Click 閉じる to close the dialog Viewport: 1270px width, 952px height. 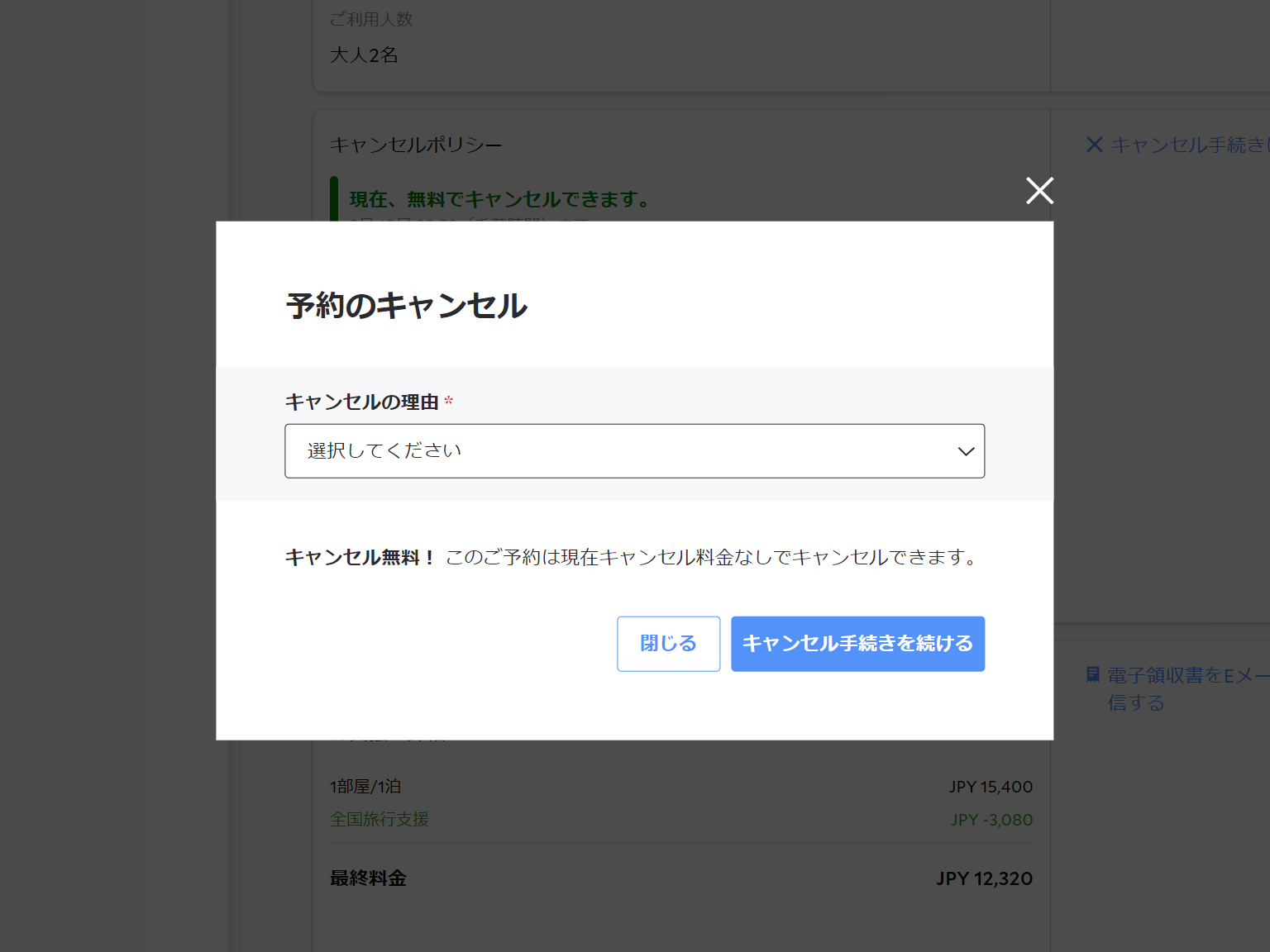click(x=668, y=644)
